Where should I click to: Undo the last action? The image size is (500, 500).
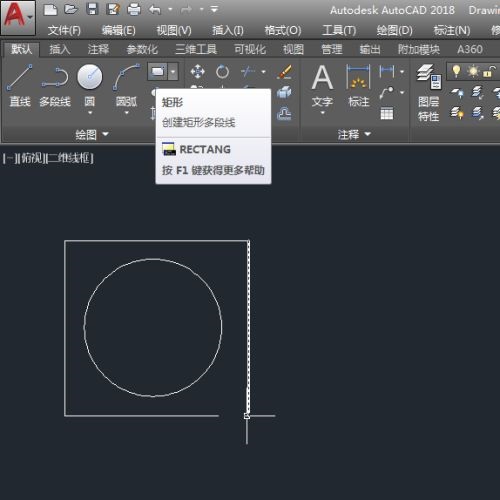[x=155, y=9]
